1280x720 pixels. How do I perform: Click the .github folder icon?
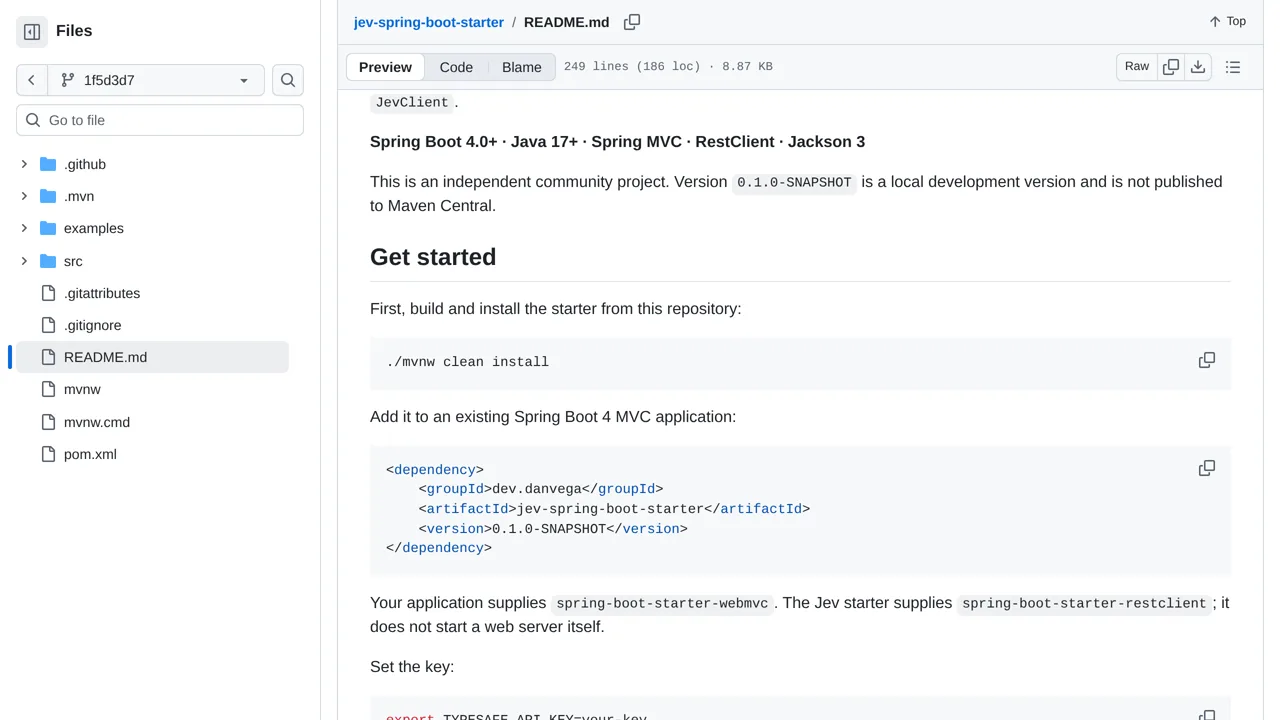click(x=48, y=164)
